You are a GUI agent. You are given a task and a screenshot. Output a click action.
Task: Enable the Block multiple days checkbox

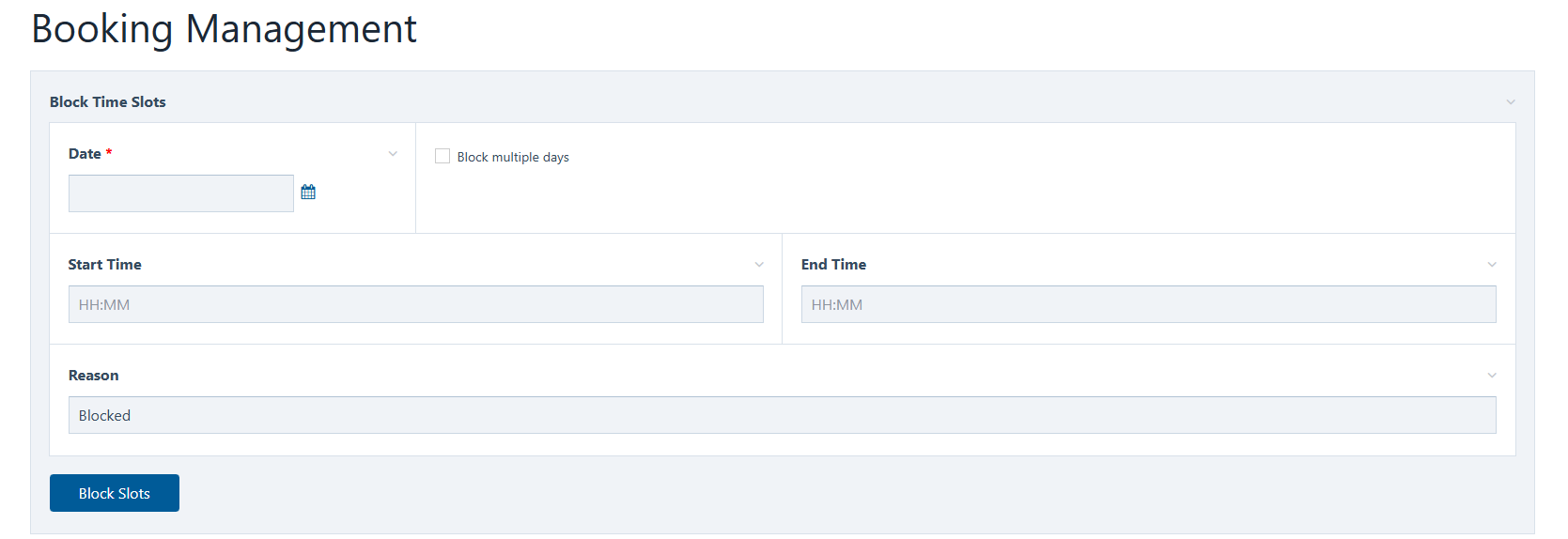click(442, 156)
